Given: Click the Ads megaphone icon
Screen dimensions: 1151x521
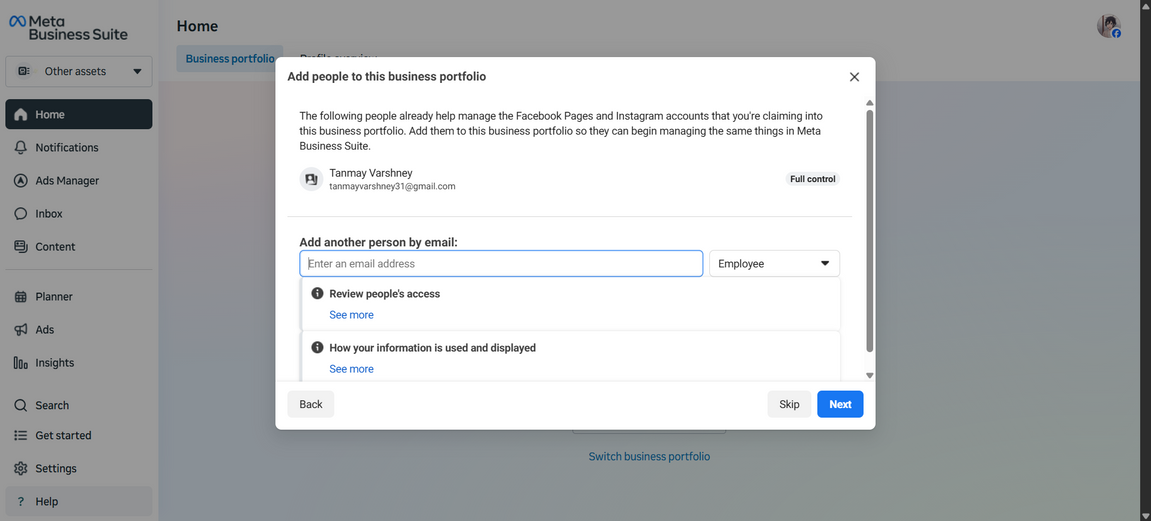Looking at the screenshot, I should click(x=21, y=330).
